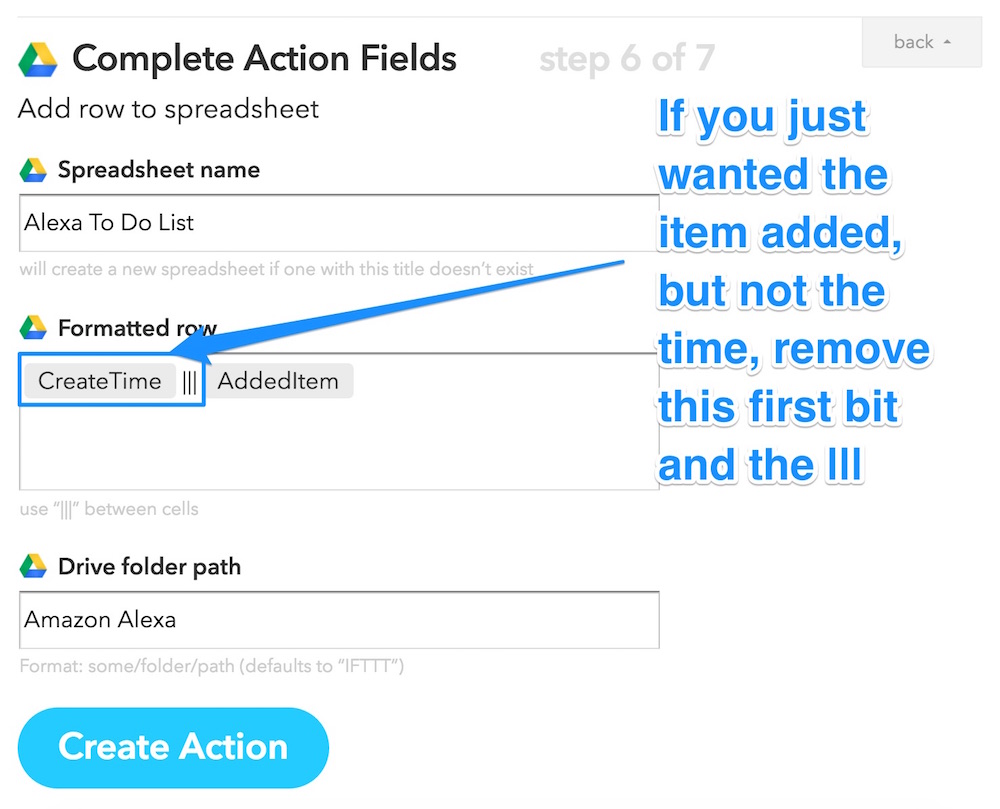Image resolution: width=1000 pixels, height=809 pixels.
Task: Click empty area of Formatted row text box
Action: pos(338,445)
